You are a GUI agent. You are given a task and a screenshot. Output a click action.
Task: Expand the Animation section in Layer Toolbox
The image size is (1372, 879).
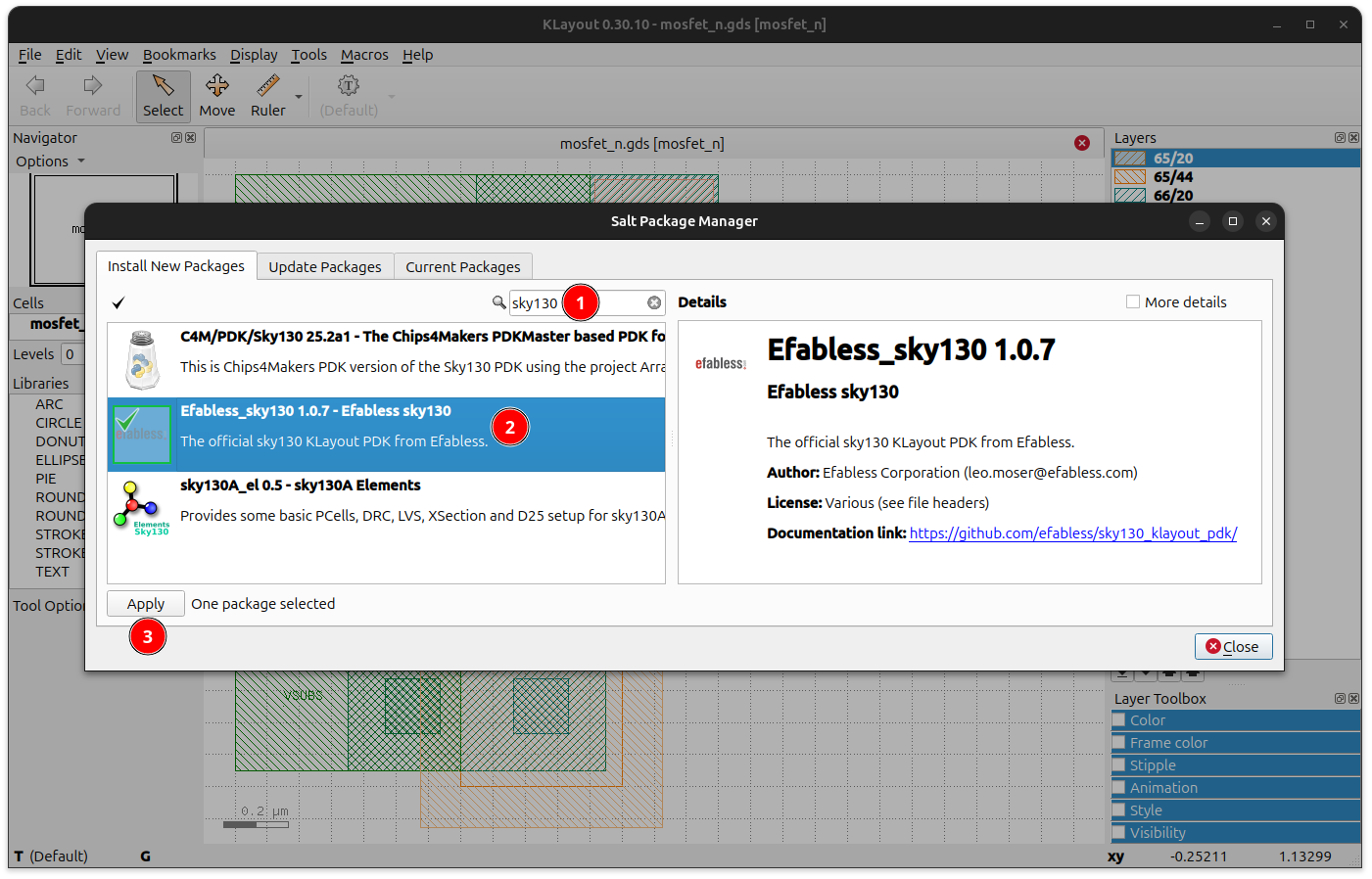coord(1236,788)
